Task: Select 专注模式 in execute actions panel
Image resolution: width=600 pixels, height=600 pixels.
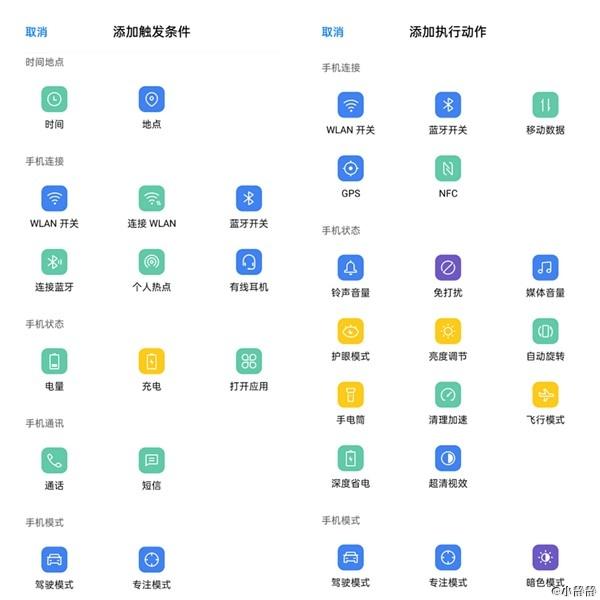Action: 448,558
